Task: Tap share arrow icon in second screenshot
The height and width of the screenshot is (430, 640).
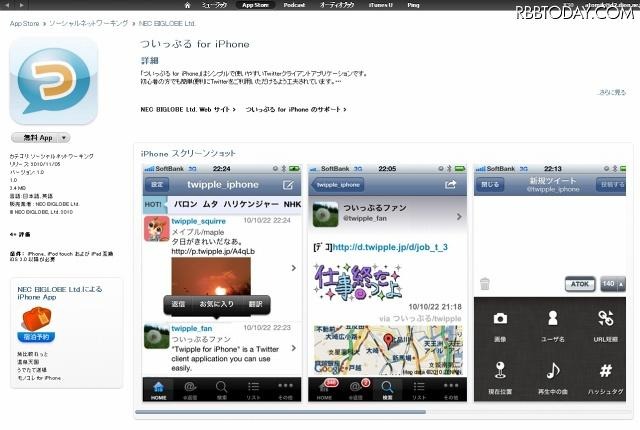Action: 450,185
